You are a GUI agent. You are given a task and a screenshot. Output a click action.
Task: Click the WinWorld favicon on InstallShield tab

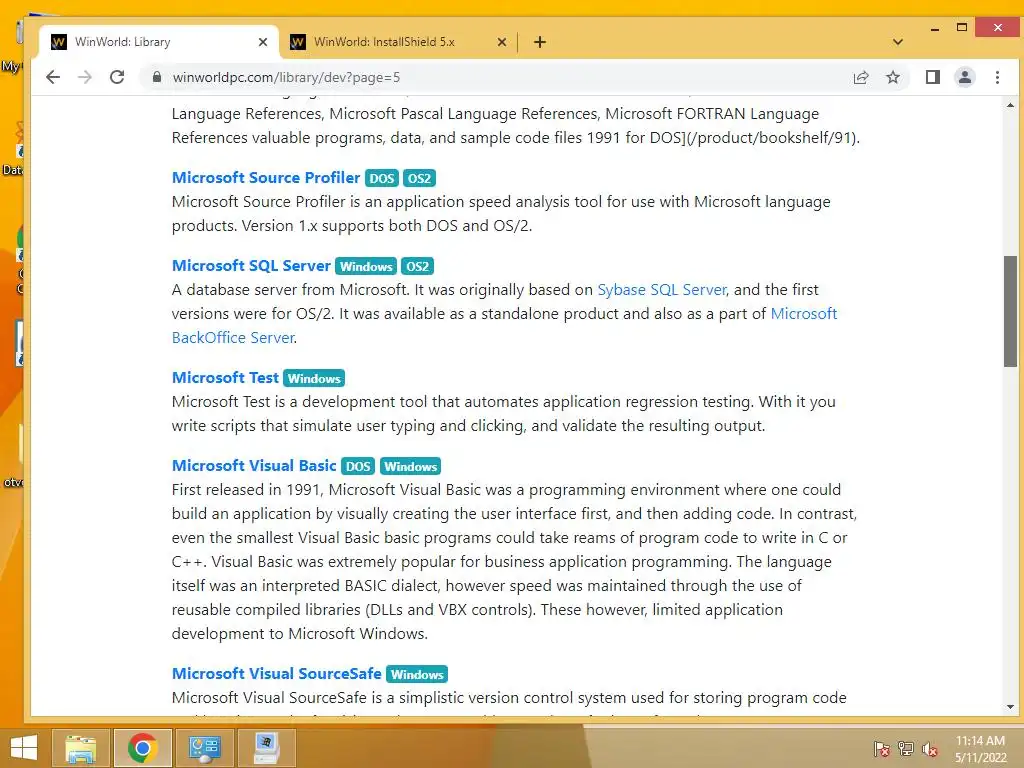pos(298,42)
